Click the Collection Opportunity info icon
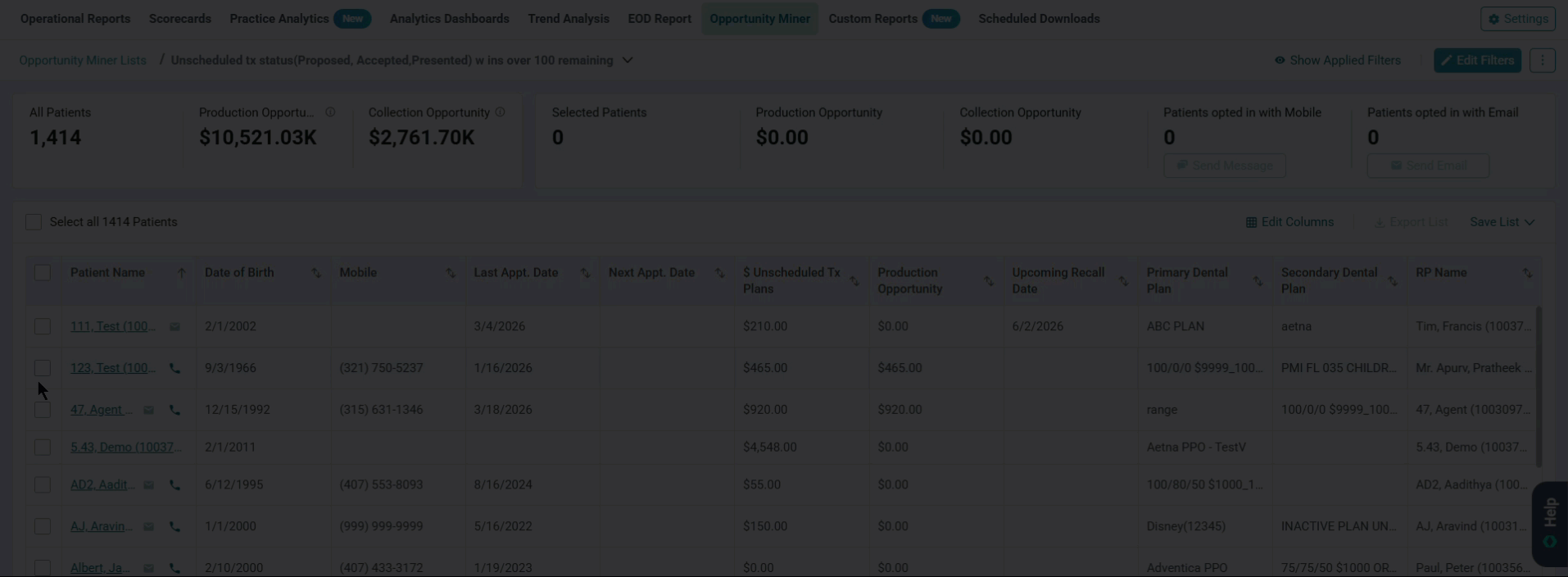 point(500,112)
